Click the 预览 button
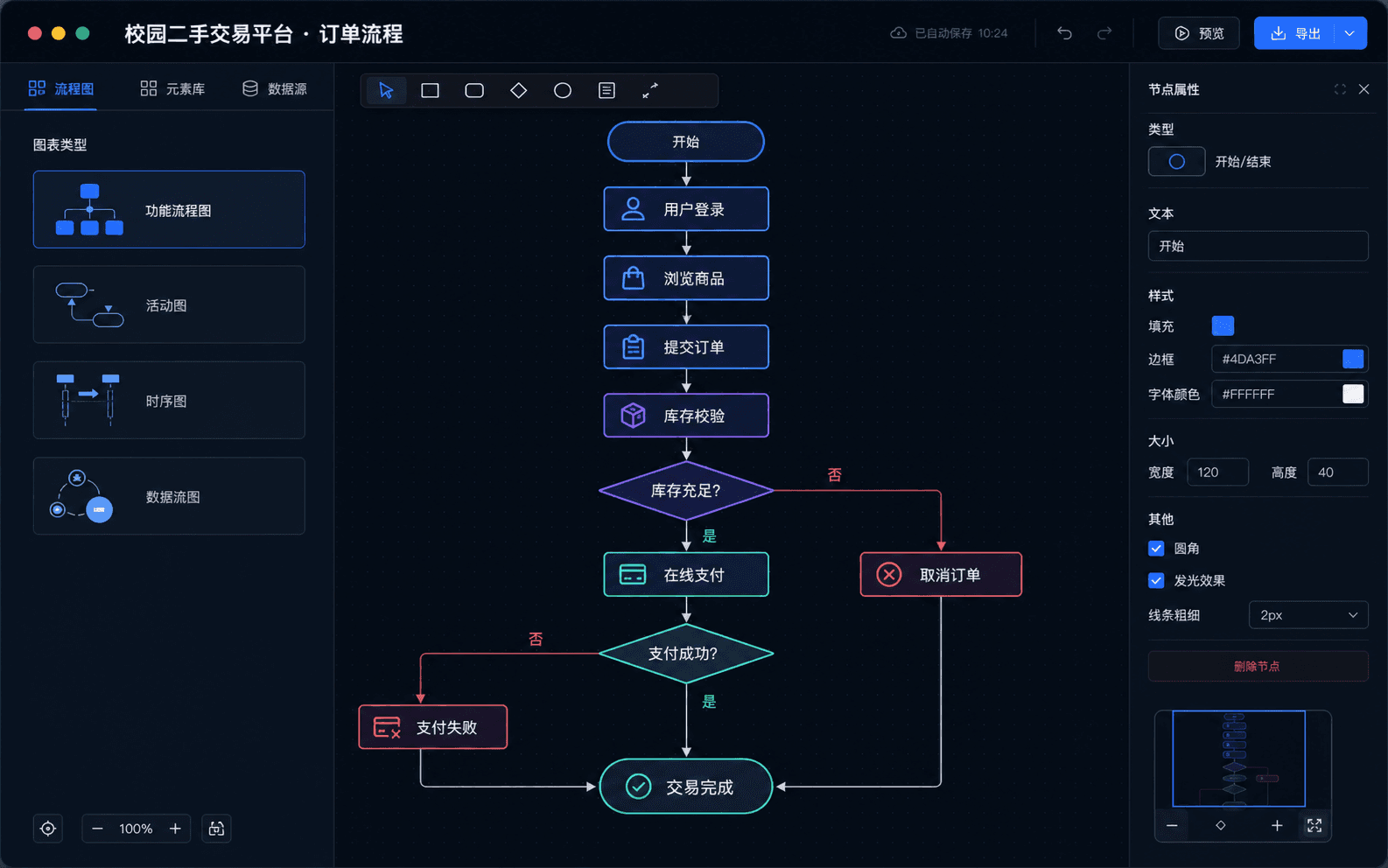The image size is (1388, 868). pos(1199,33)
